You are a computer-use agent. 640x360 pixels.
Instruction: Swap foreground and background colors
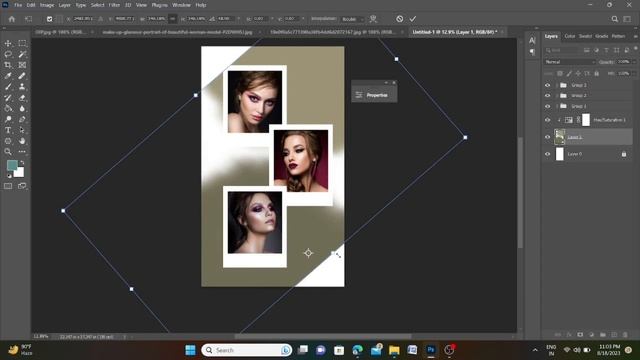pos(22,163)
